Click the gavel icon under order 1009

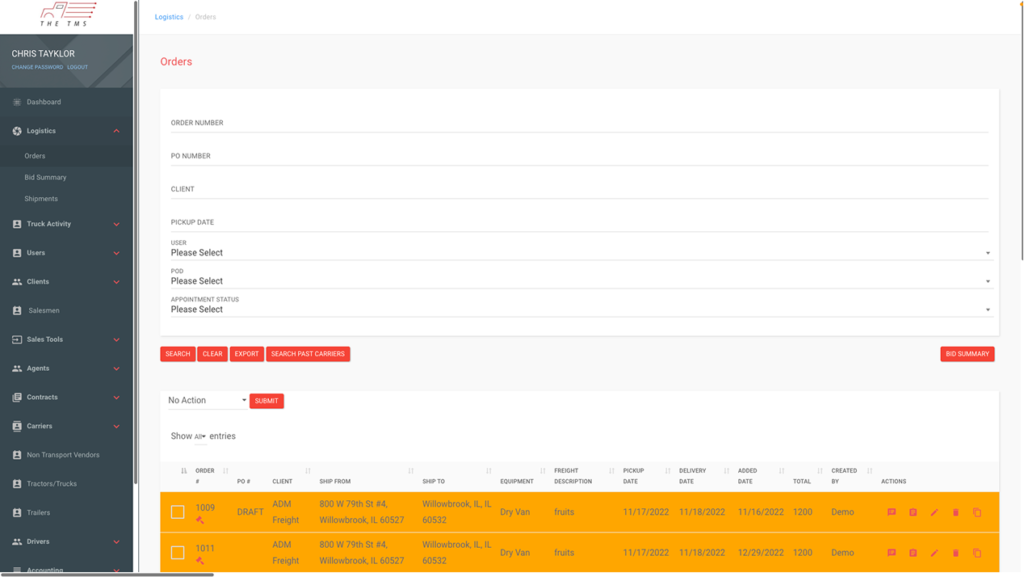(200, 520)
